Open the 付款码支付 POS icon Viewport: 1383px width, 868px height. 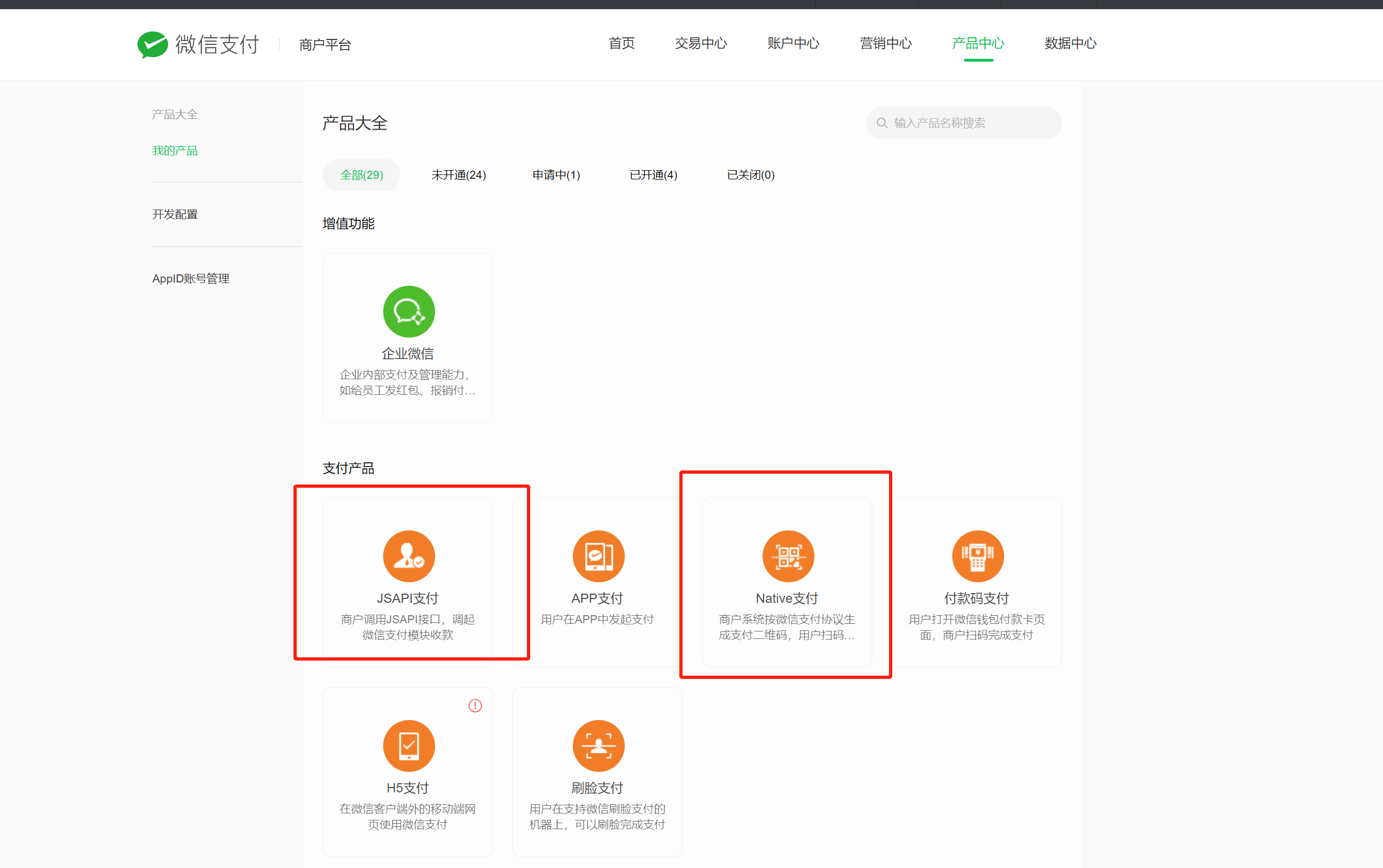977,556
